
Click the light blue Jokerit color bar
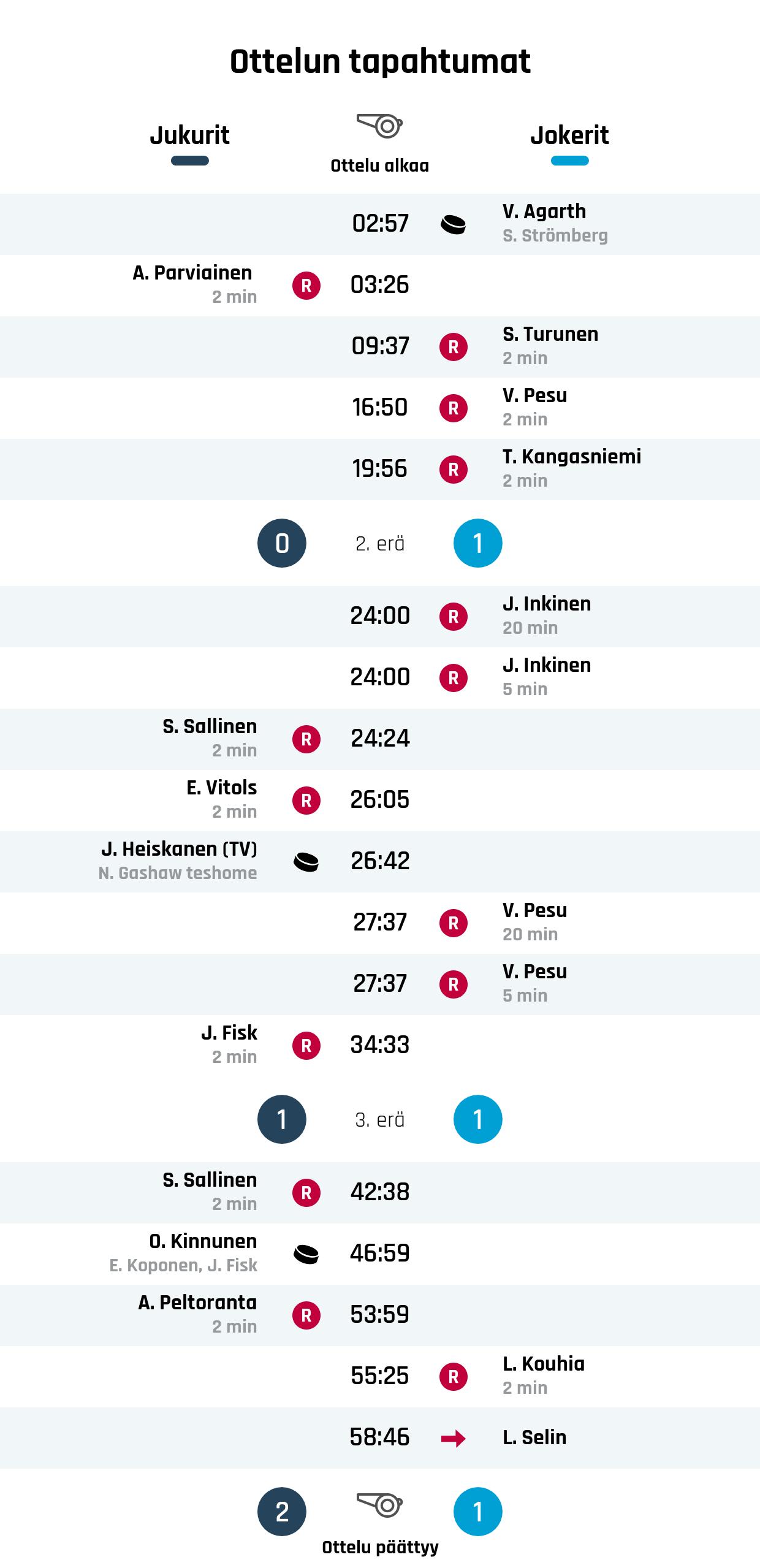coord(569,161)
